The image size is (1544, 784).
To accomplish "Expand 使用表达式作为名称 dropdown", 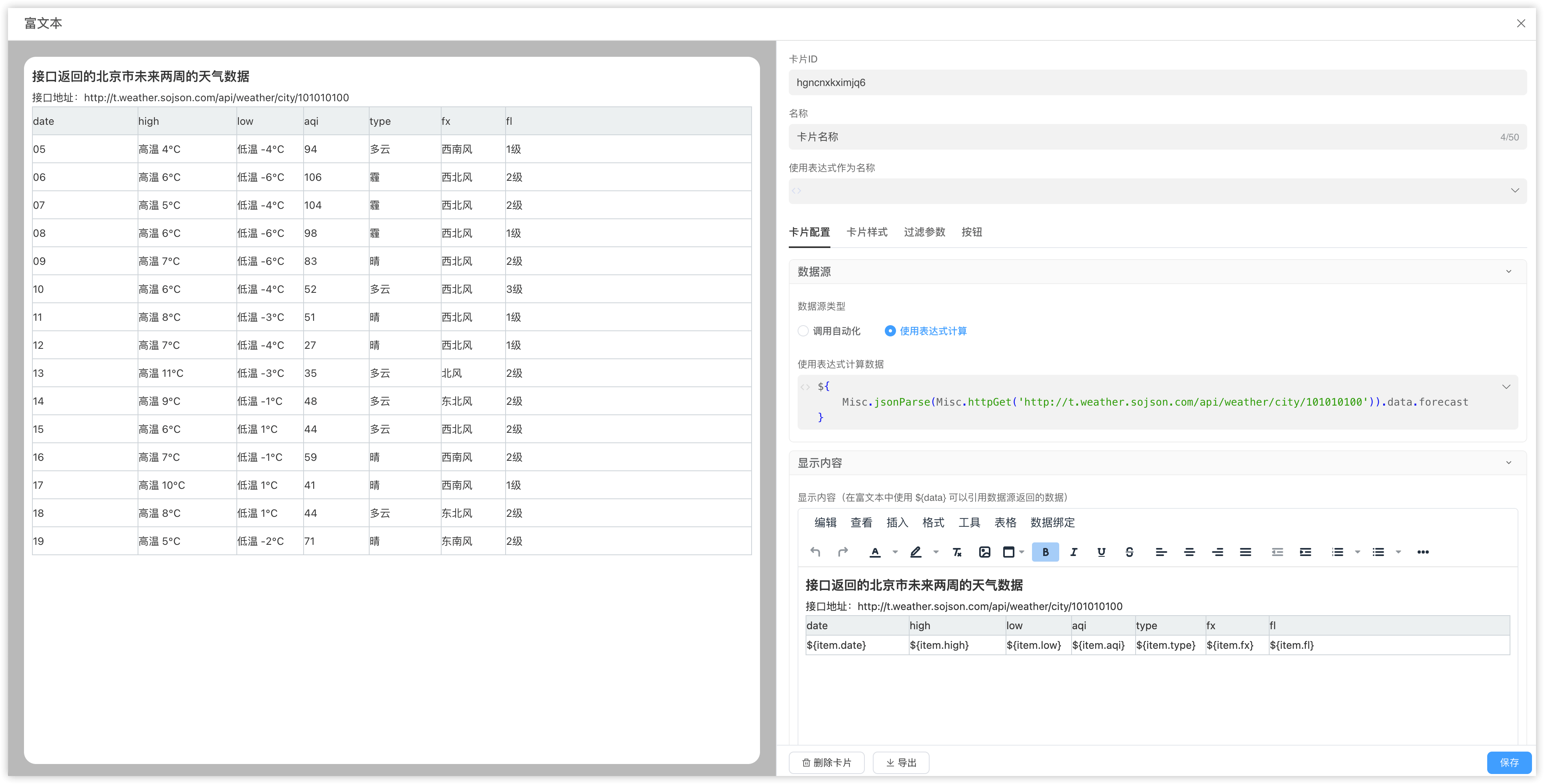I will [1515, 191].
